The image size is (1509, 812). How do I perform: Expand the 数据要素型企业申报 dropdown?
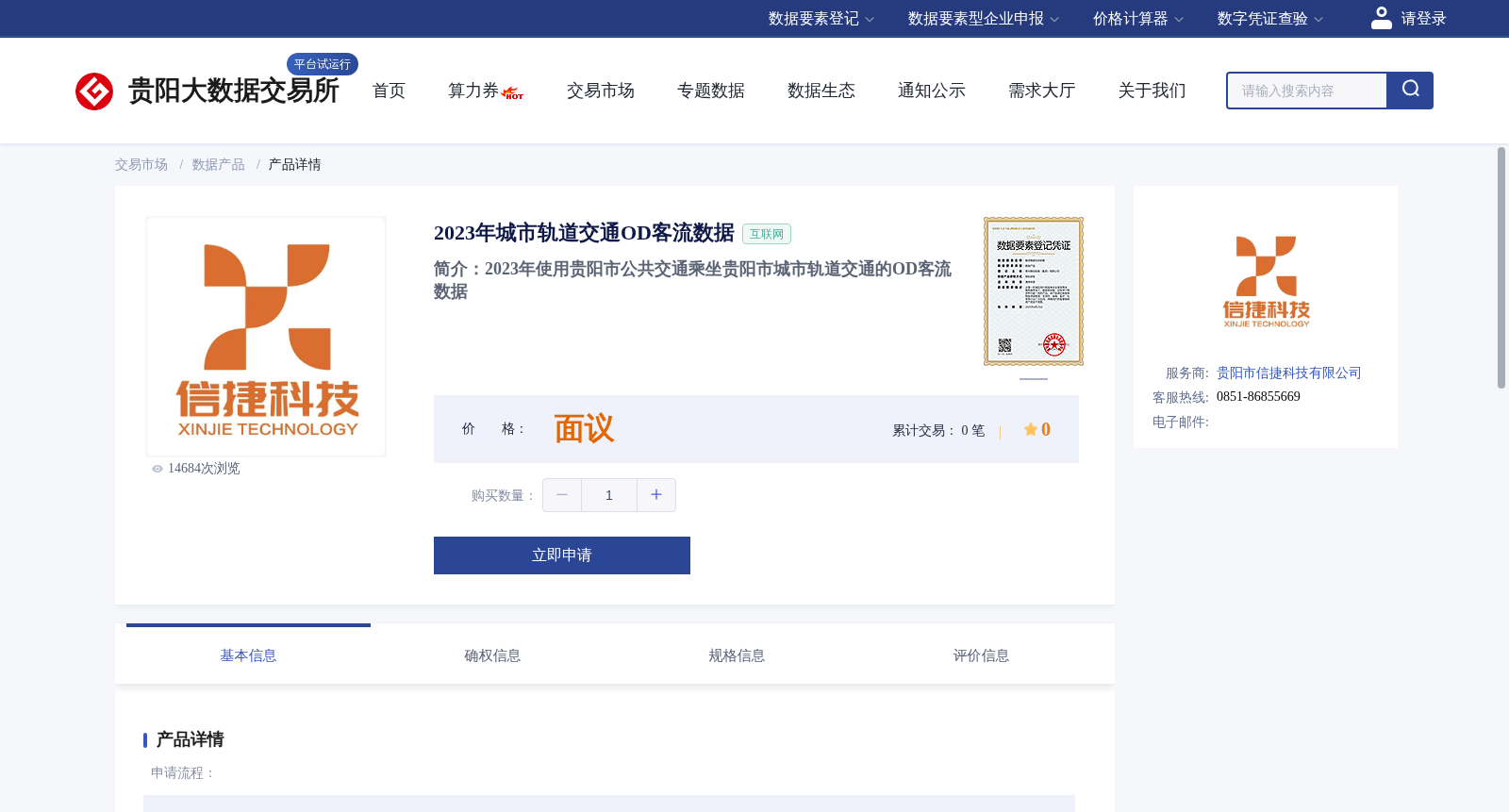click(x=984, y=19)
